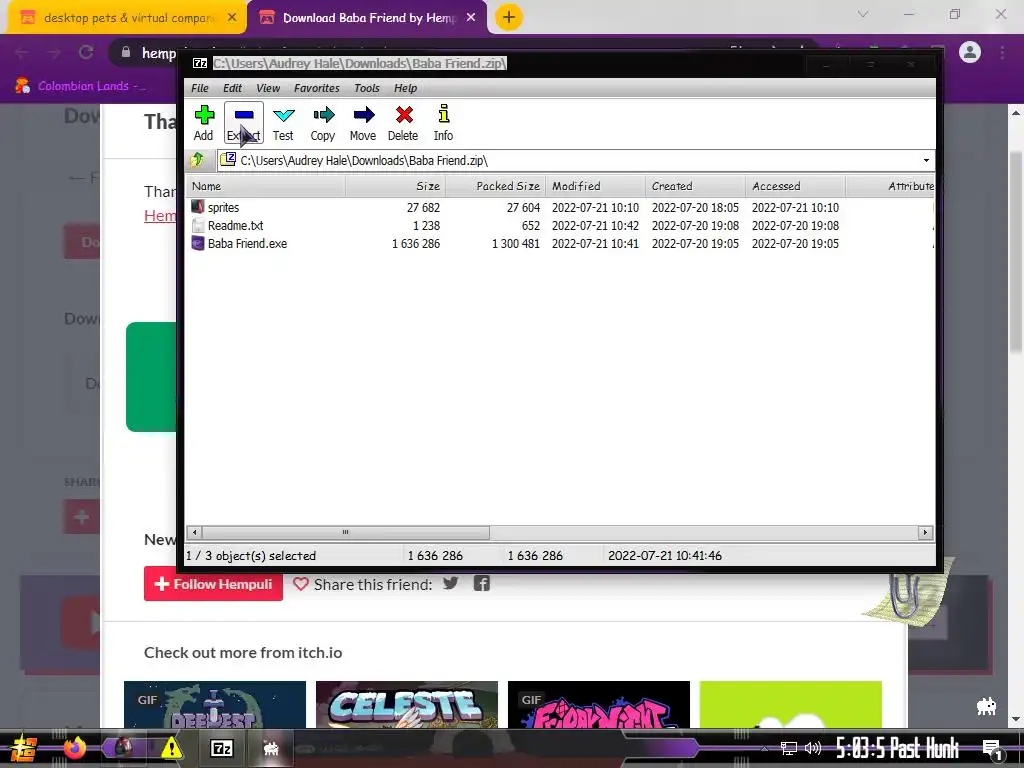Open the Edit menu

coord(232,88)
